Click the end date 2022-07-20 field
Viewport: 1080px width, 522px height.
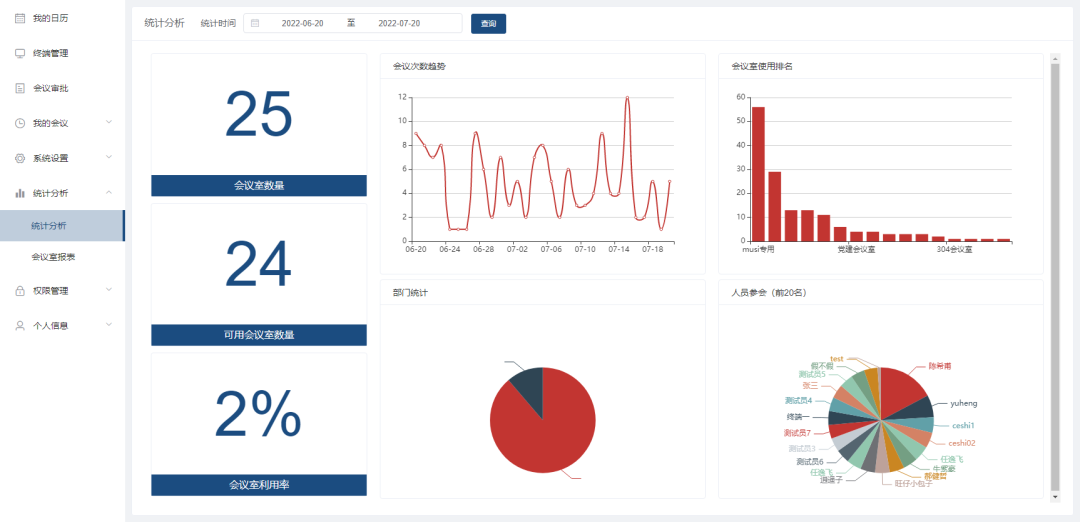coord(399,23)
